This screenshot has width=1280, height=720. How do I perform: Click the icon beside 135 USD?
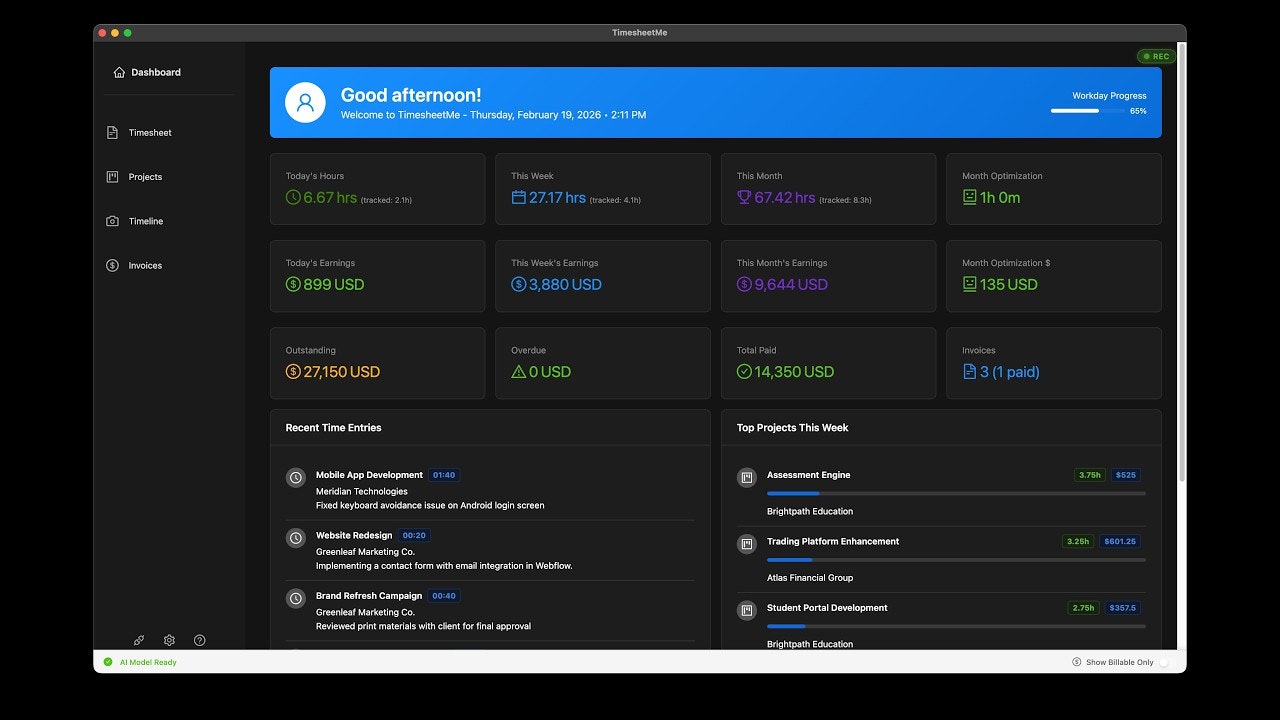point(969,285)
